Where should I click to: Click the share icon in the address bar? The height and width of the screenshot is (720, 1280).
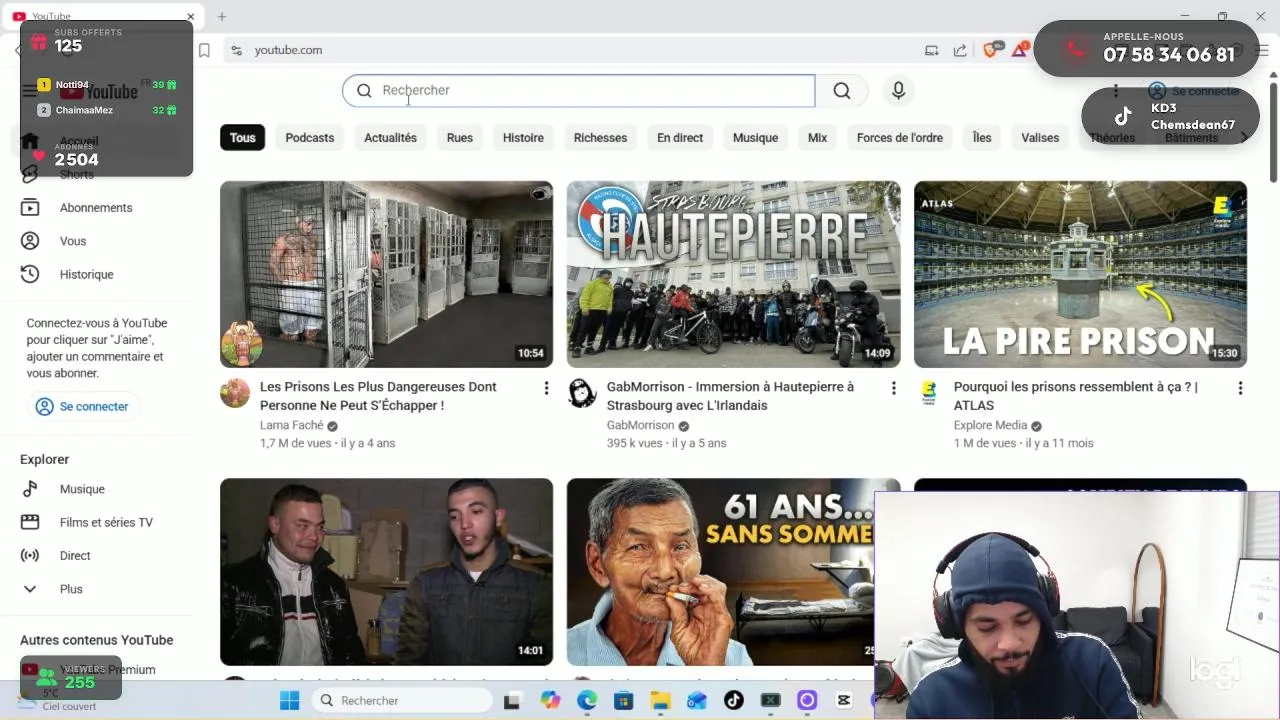(960, 50)
